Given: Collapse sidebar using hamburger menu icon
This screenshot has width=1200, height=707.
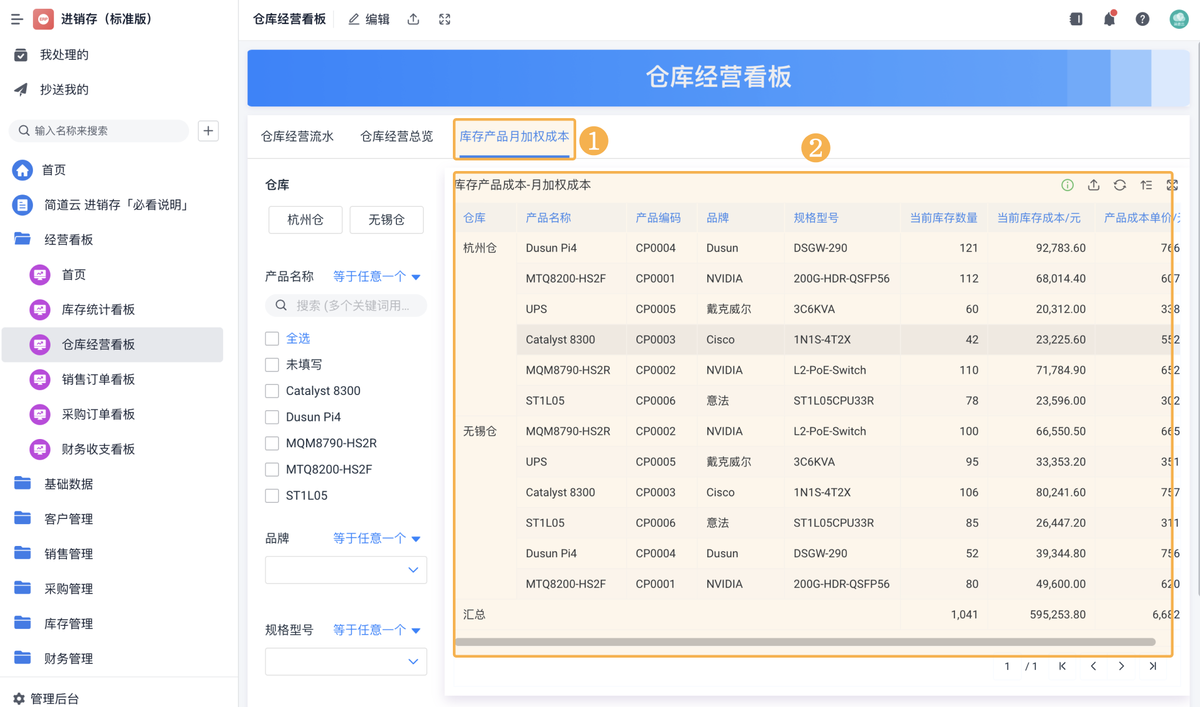Looking at the screenshot, I should point(16,19).
